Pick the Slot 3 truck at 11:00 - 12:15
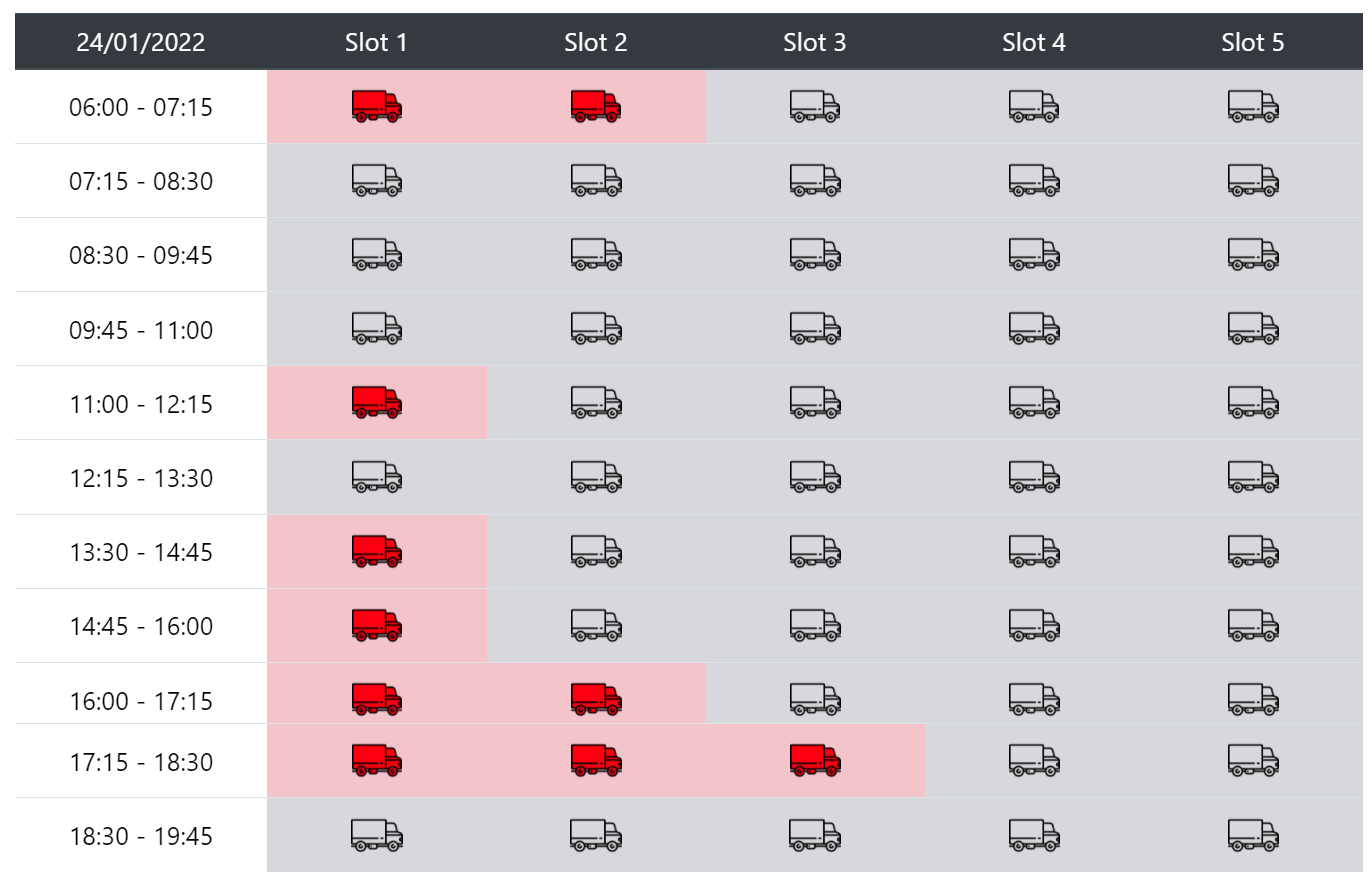1372x881 pixels. [x=815, y=403]
